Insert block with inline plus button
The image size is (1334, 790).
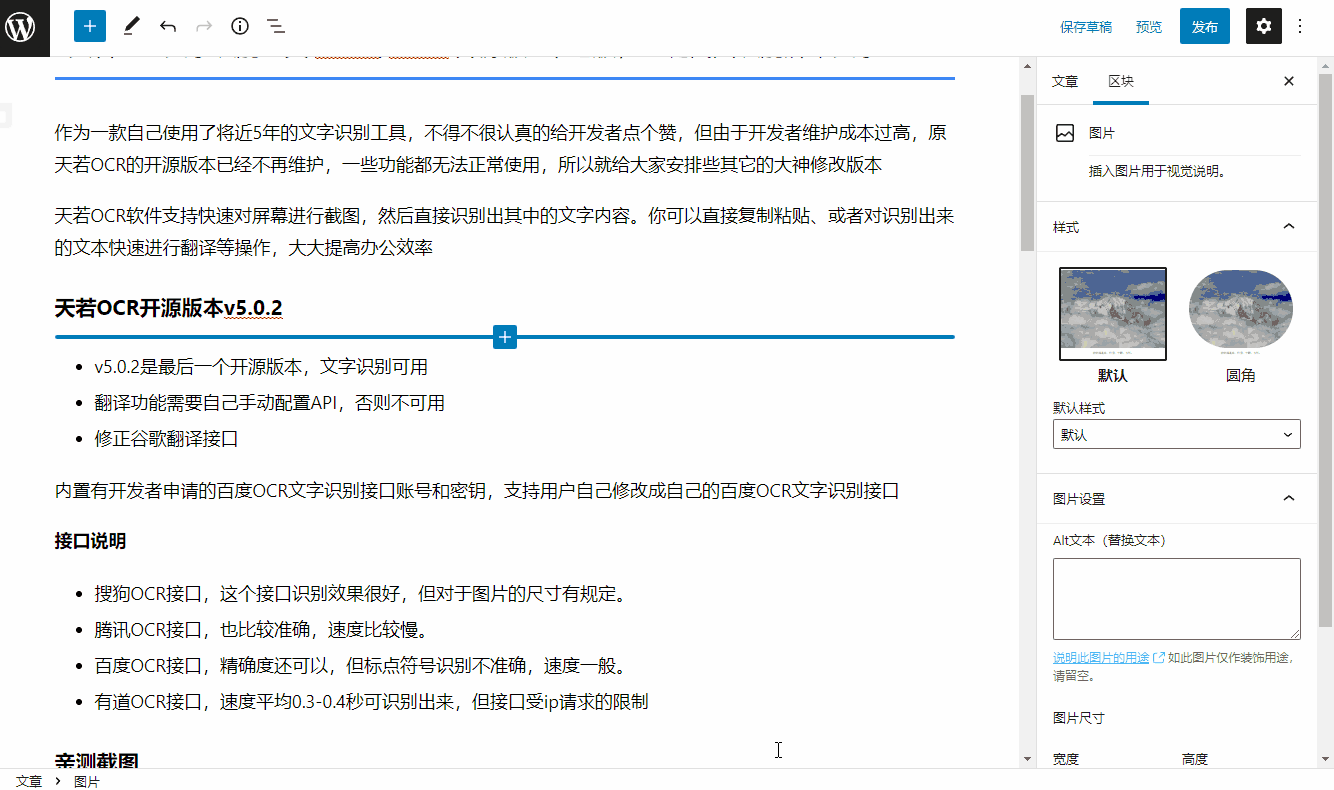pos(505,337)
